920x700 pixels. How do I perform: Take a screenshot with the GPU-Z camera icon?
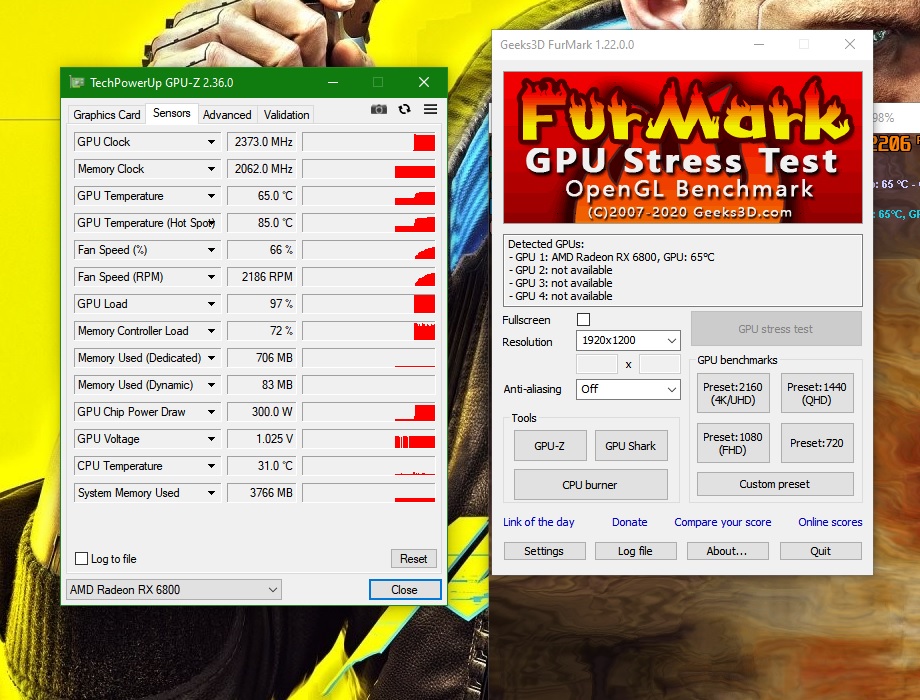[x=378, y=110]
